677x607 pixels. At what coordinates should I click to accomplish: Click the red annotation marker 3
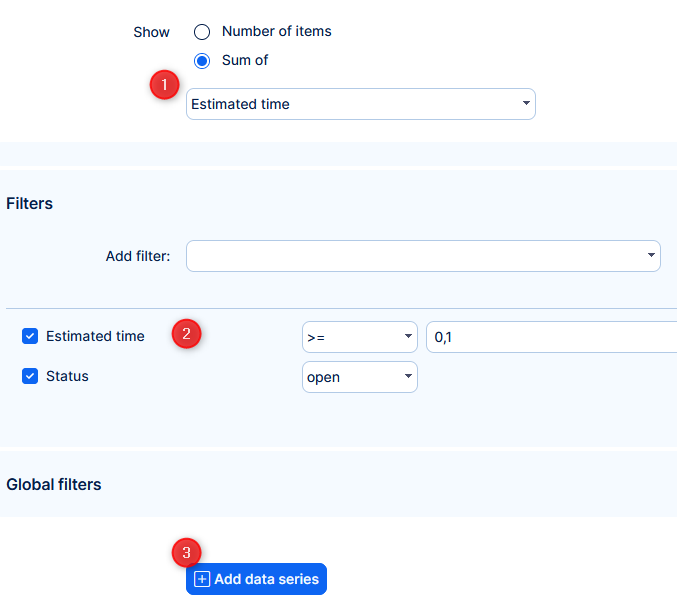pyautogui.click(x=187, y=553)
